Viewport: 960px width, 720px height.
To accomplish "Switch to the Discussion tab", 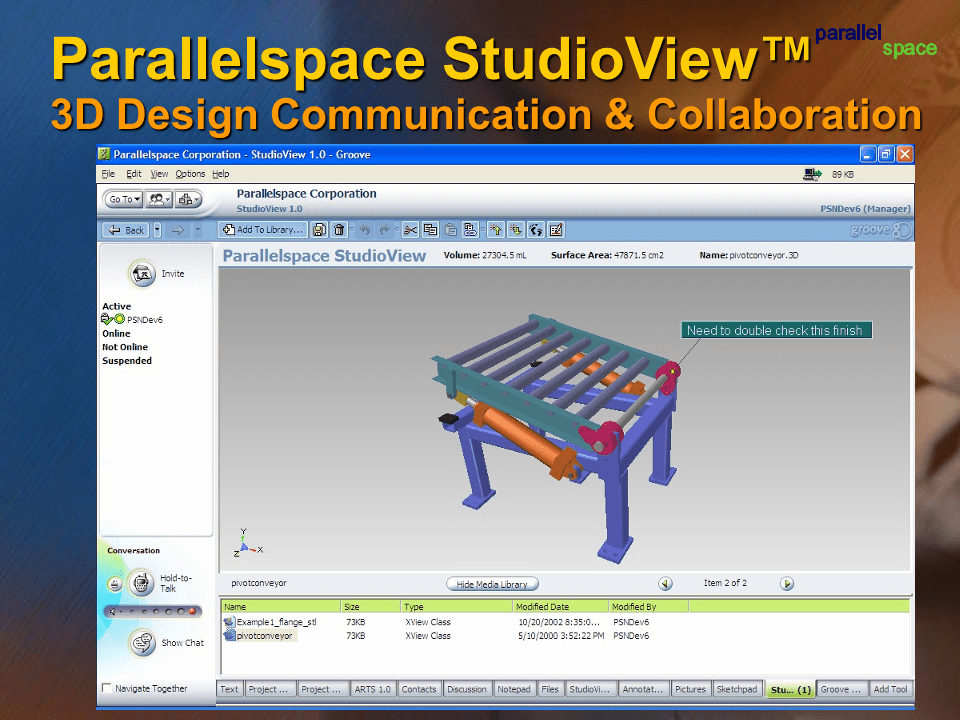I will pos(466,689).
